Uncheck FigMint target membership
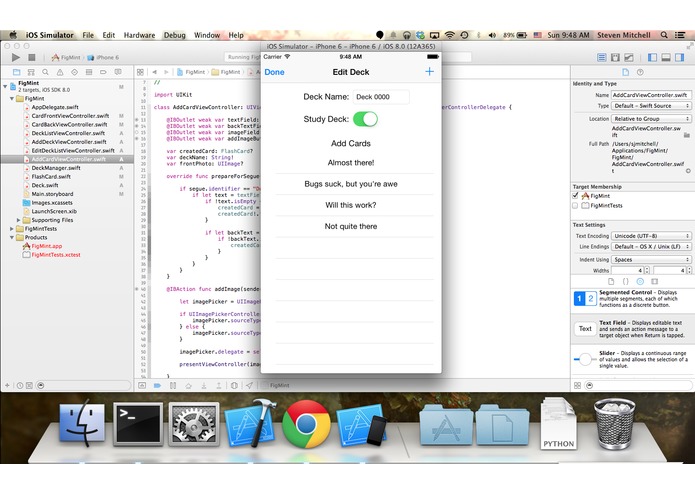This screenshot has height=494, width=695. [575, 195]
